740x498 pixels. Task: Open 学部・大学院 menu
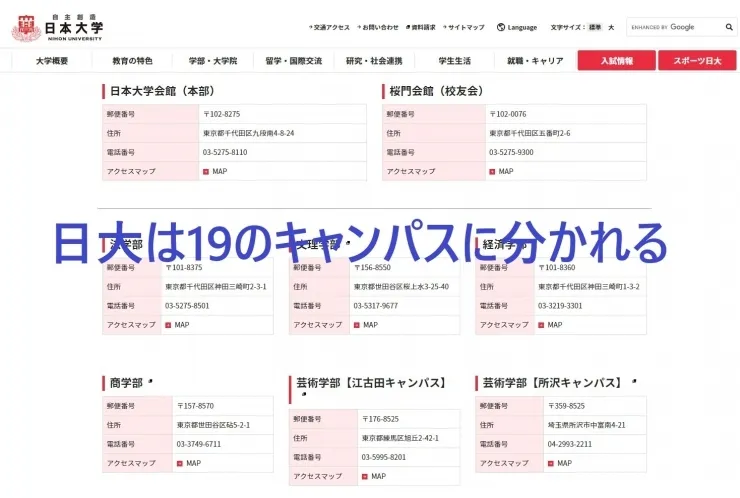click(213, 61)
